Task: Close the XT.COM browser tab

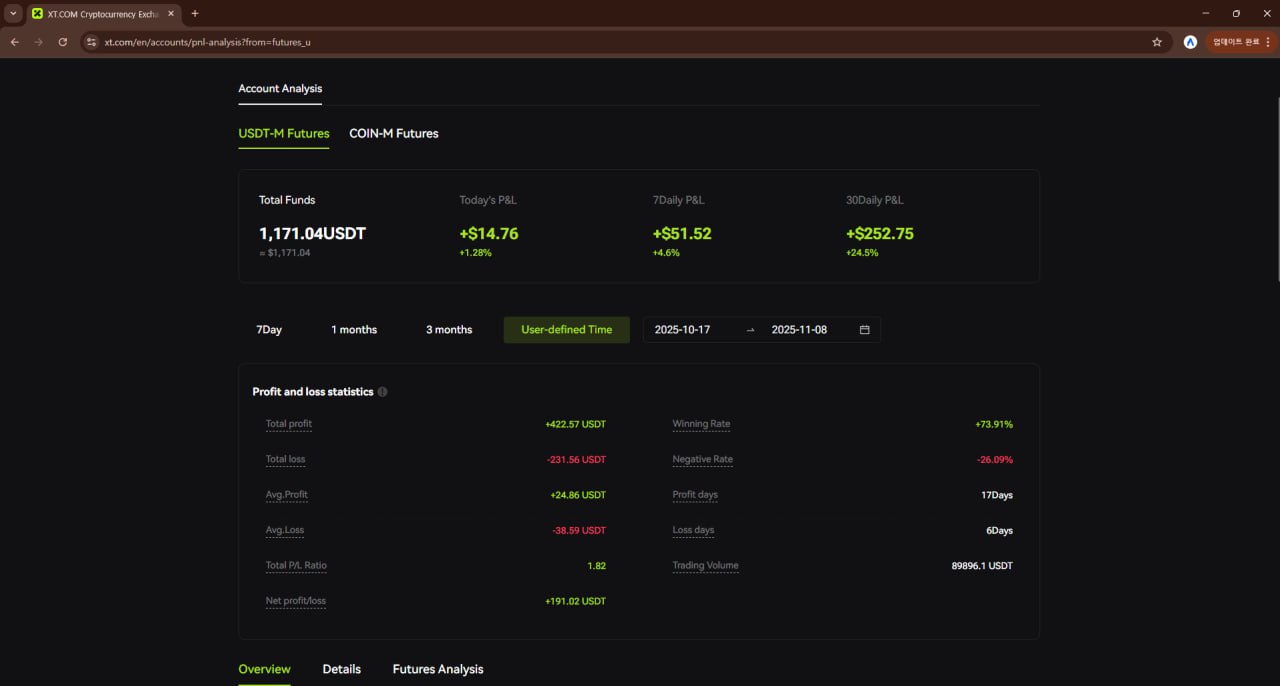Action: tap(171, 14)
